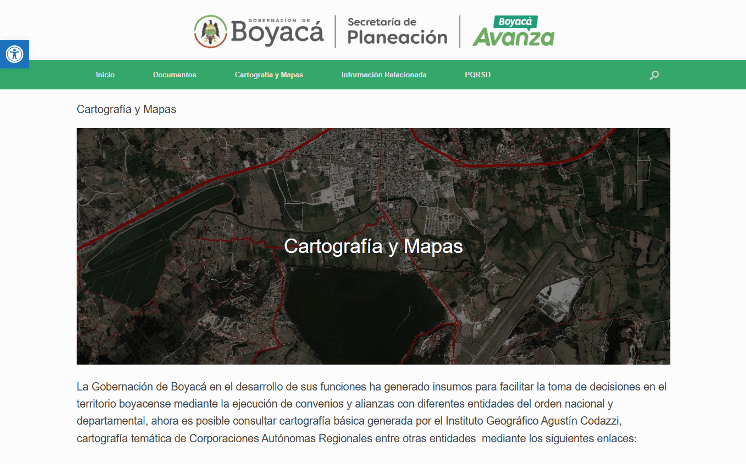This screenshot has height=464, width=746.
Task: Open the Documentos menu
Action: (174, 75)
